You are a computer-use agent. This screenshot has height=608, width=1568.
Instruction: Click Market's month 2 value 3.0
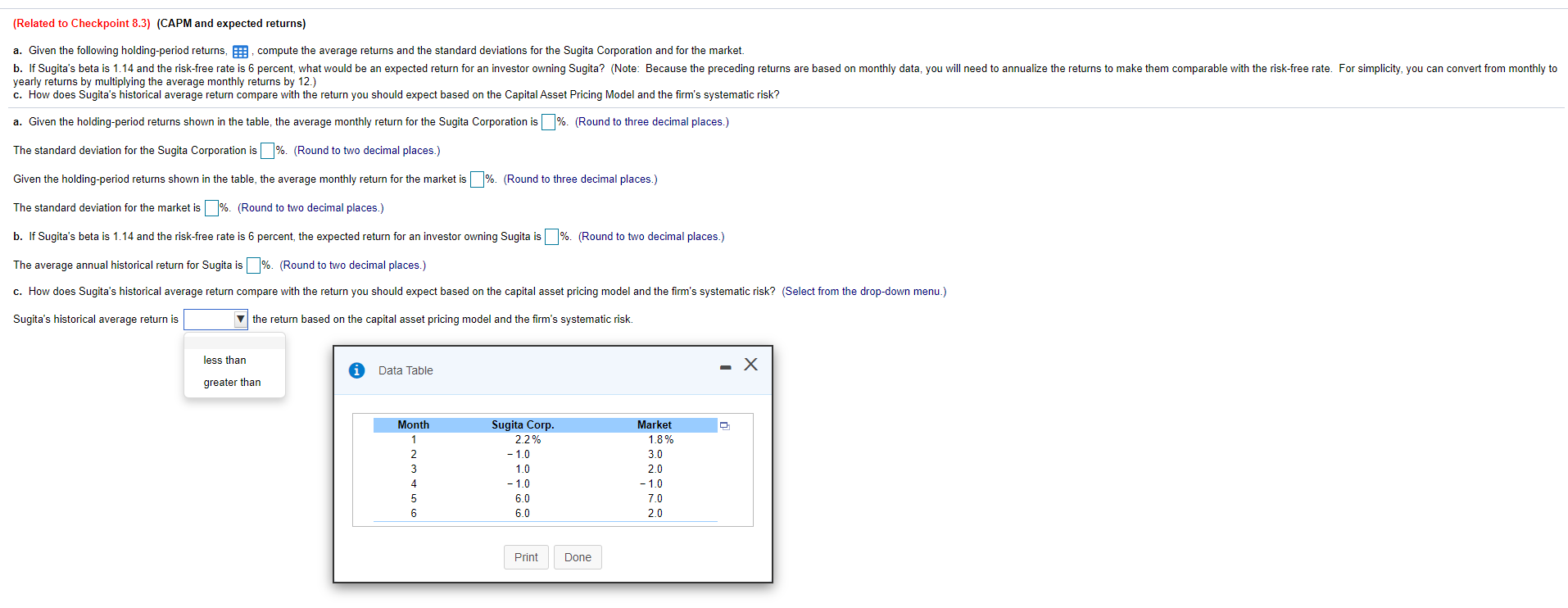(655, 454)
